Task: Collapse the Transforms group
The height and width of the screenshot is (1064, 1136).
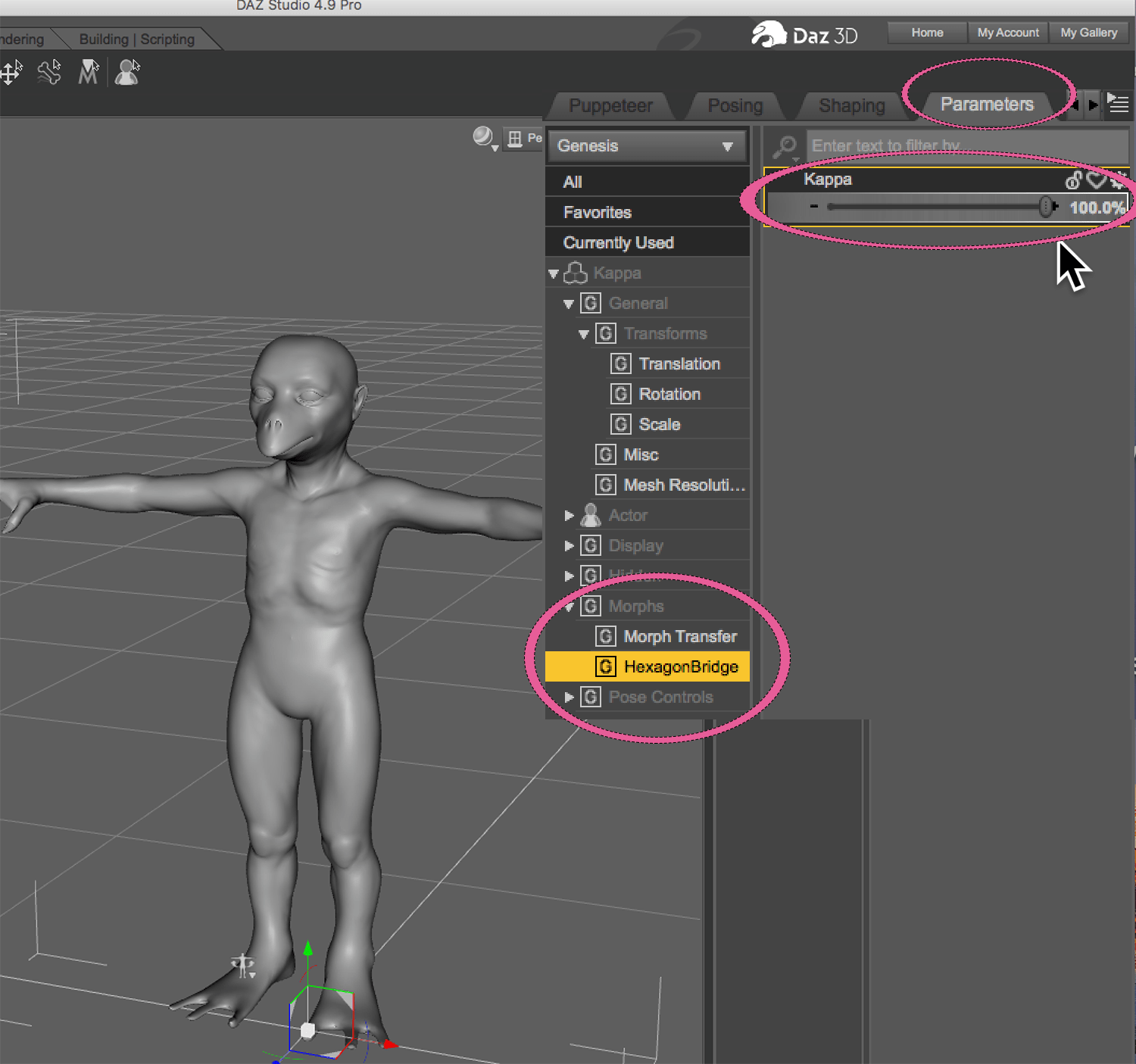Action: (x=584, y=334)
